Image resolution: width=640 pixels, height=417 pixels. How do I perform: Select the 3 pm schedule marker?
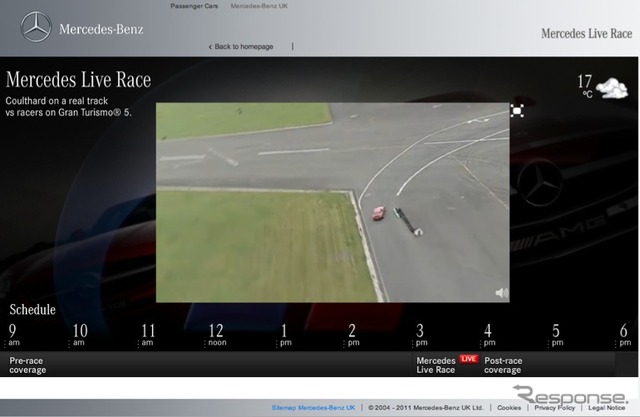421,335
